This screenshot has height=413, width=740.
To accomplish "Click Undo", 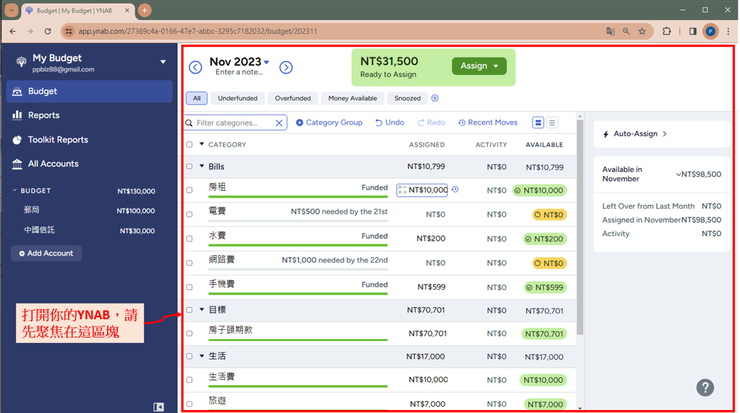I will (x=390, y=123).
